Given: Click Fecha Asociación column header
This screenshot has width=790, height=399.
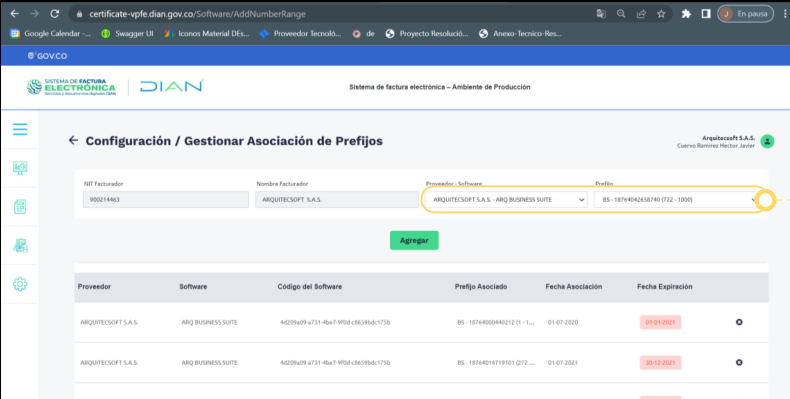Looking at the screenshot, I should 573,287.
